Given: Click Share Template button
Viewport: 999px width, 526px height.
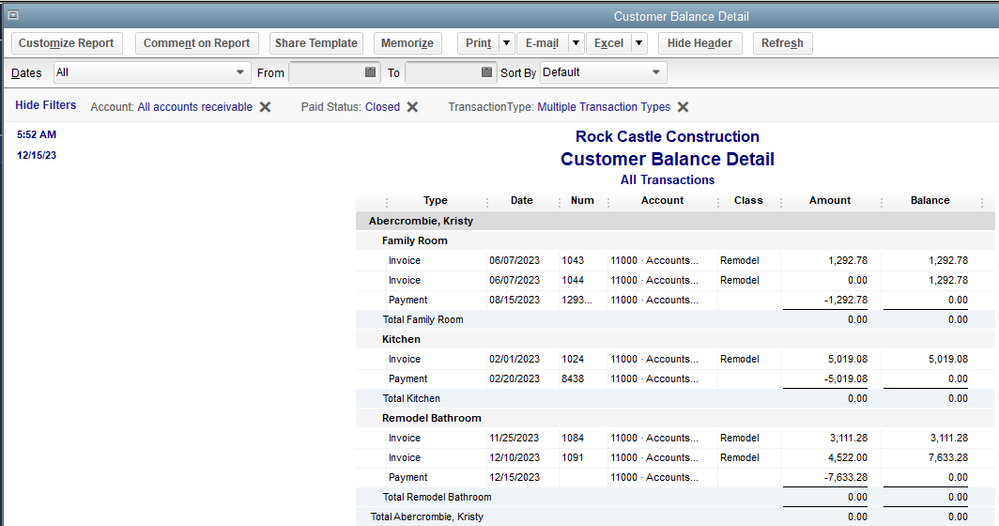Looking at the screenshot, I should coord(316,43).
